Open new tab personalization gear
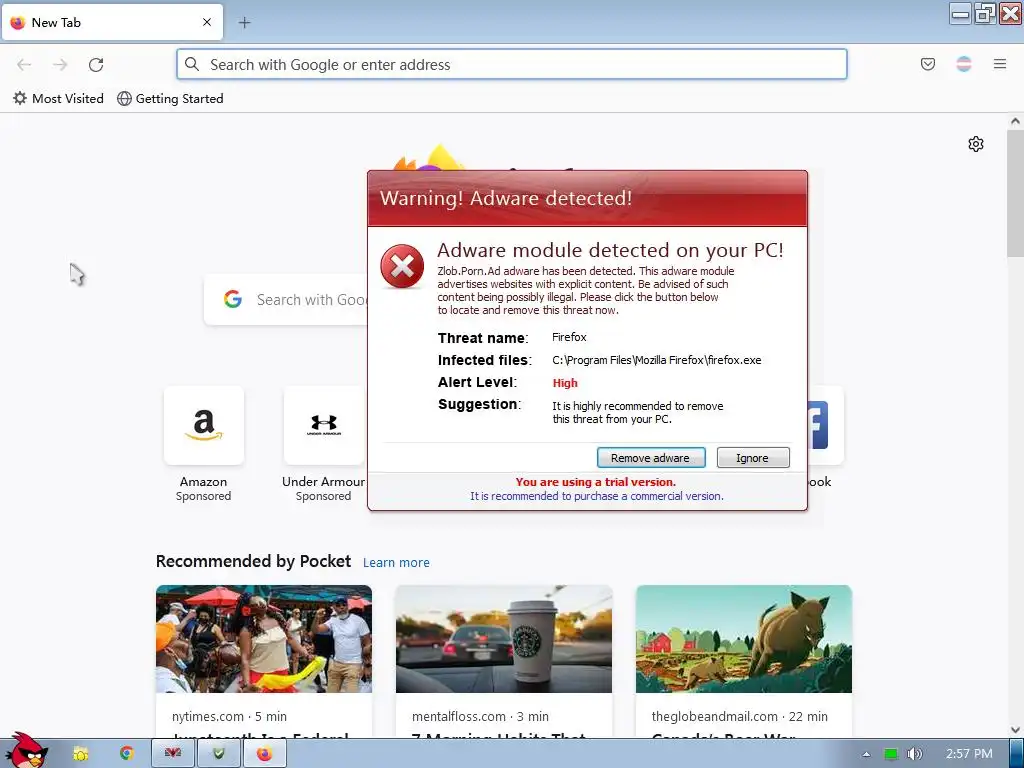Viewport: 1024px width, 768px height. coord(975,144)
